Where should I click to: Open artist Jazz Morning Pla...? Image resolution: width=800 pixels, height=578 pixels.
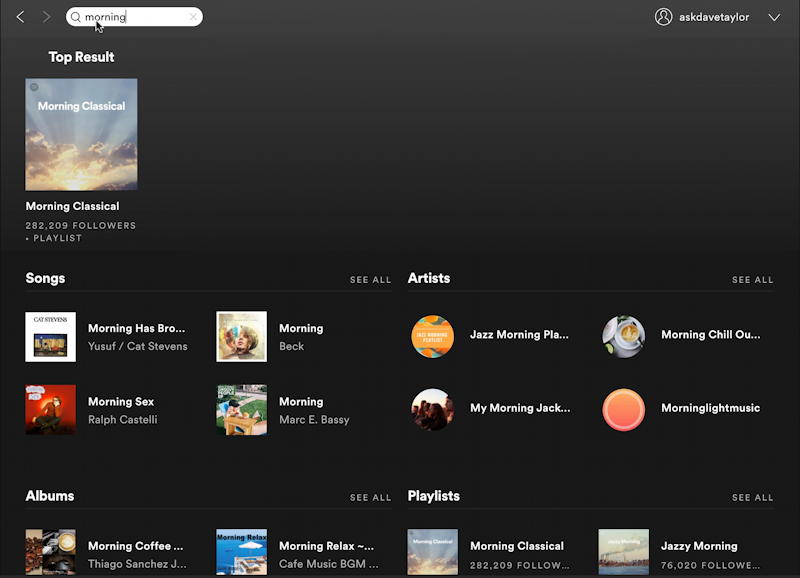pos(519,335)
